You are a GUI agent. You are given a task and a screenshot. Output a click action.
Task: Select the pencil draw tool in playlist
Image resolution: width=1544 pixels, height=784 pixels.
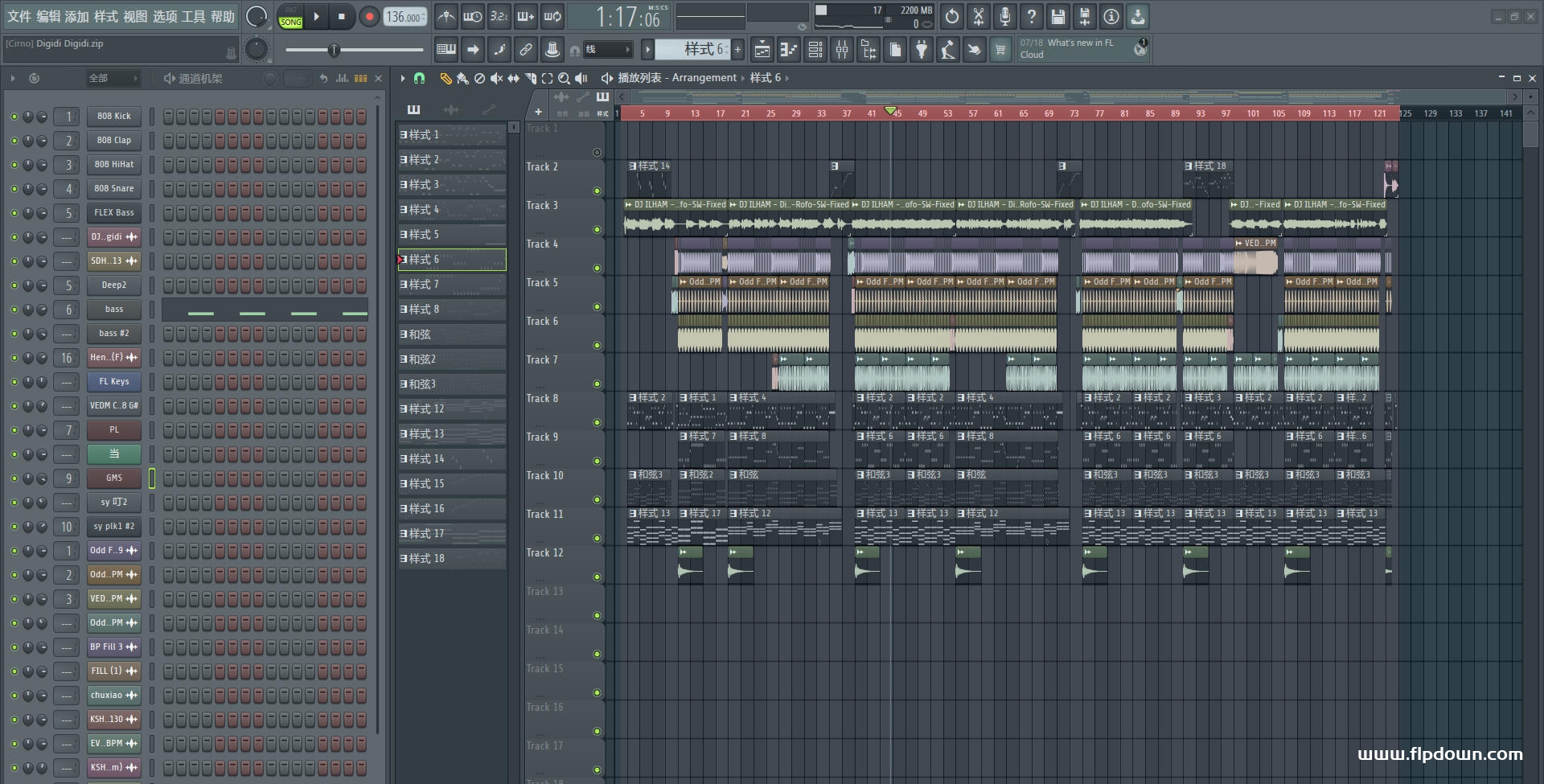(446, 78)
